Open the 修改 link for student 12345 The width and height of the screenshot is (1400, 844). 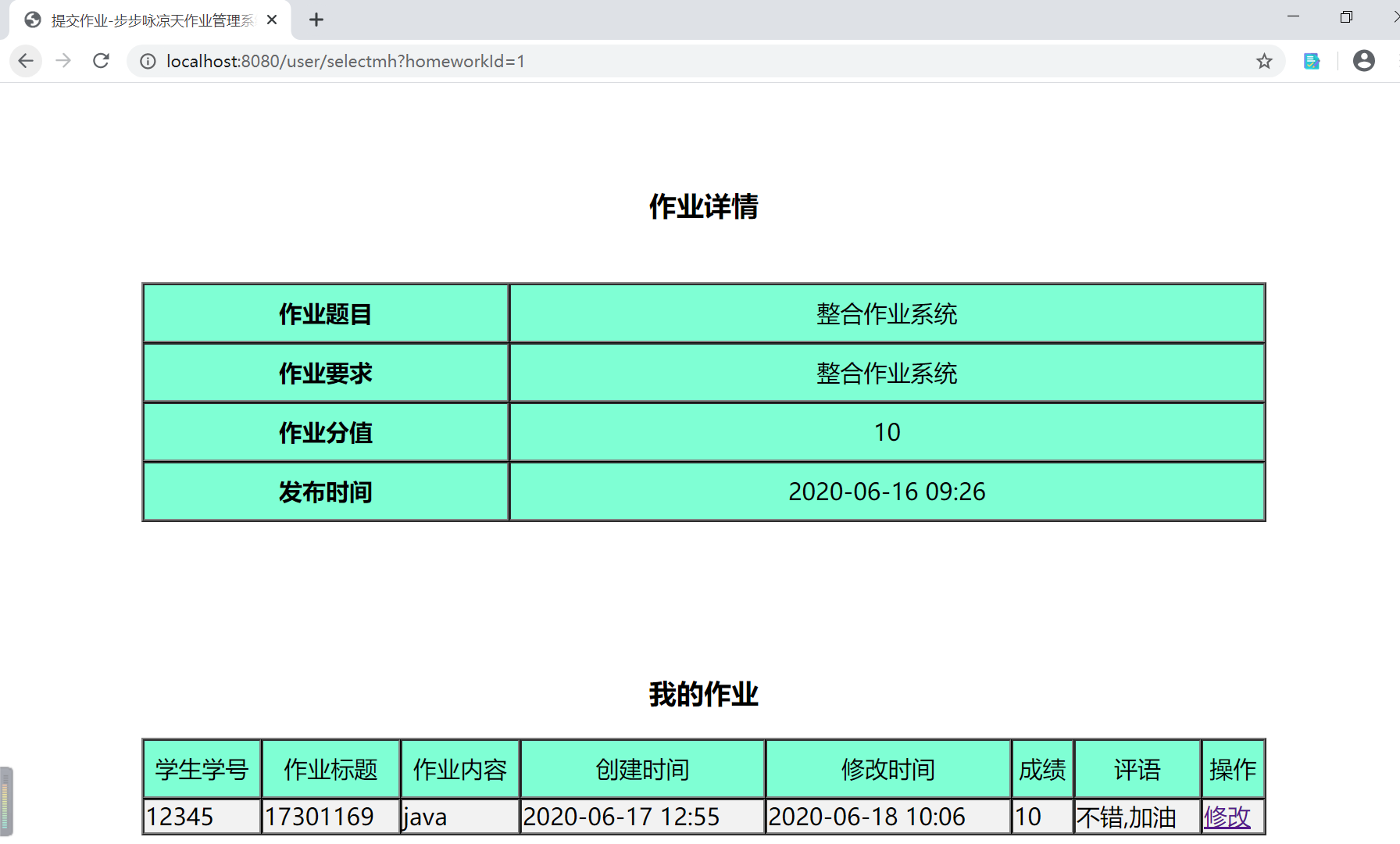1227,817
